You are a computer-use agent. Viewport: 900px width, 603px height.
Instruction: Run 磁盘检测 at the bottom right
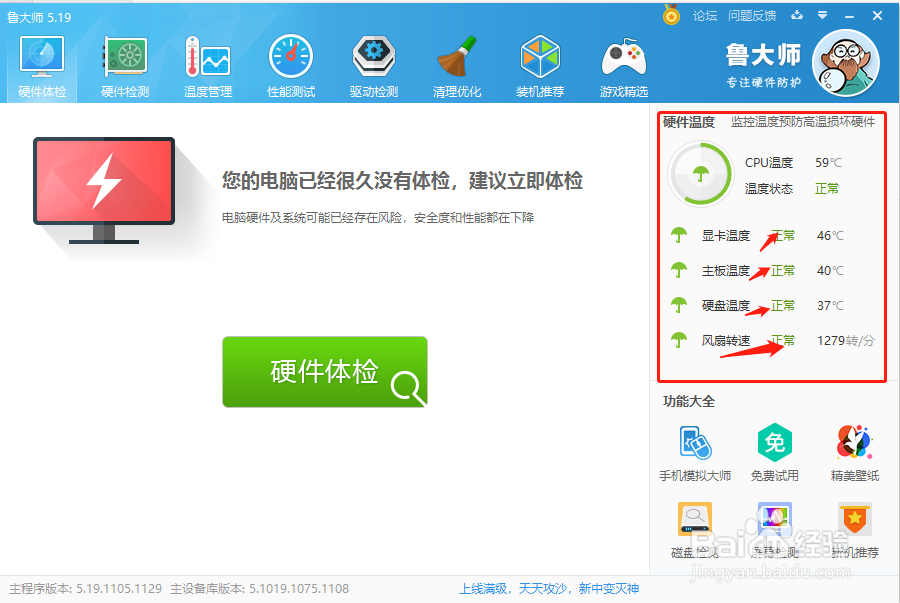(693, 520)
